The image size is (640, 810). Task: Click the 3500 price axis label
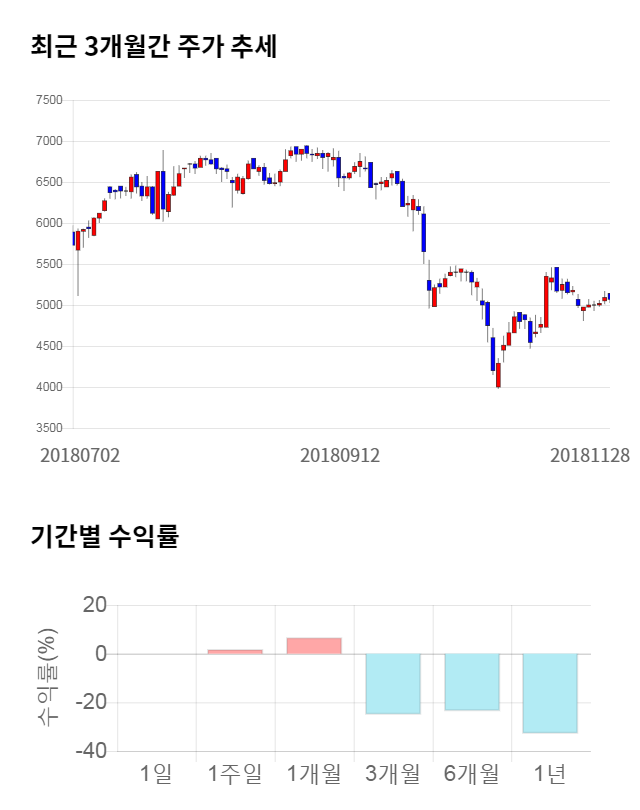[48, 428]
